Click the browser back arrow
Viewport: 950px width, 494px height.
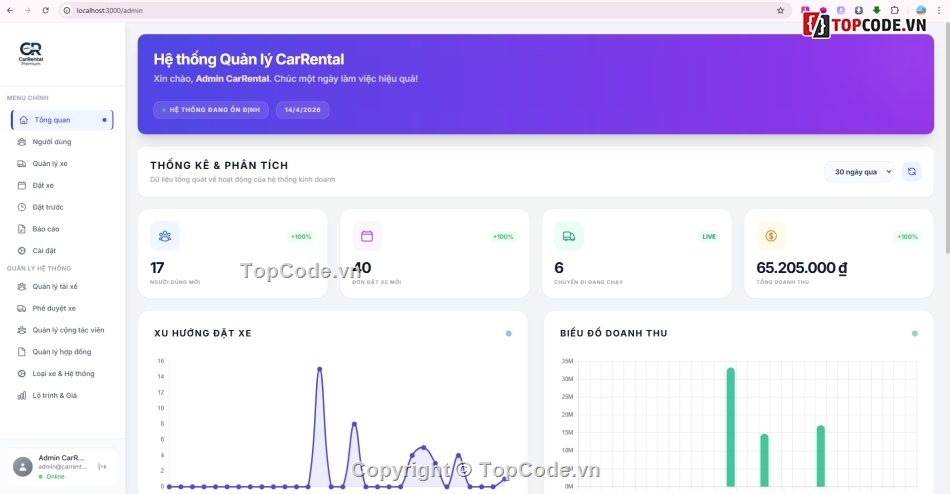[x=10, y=10]
